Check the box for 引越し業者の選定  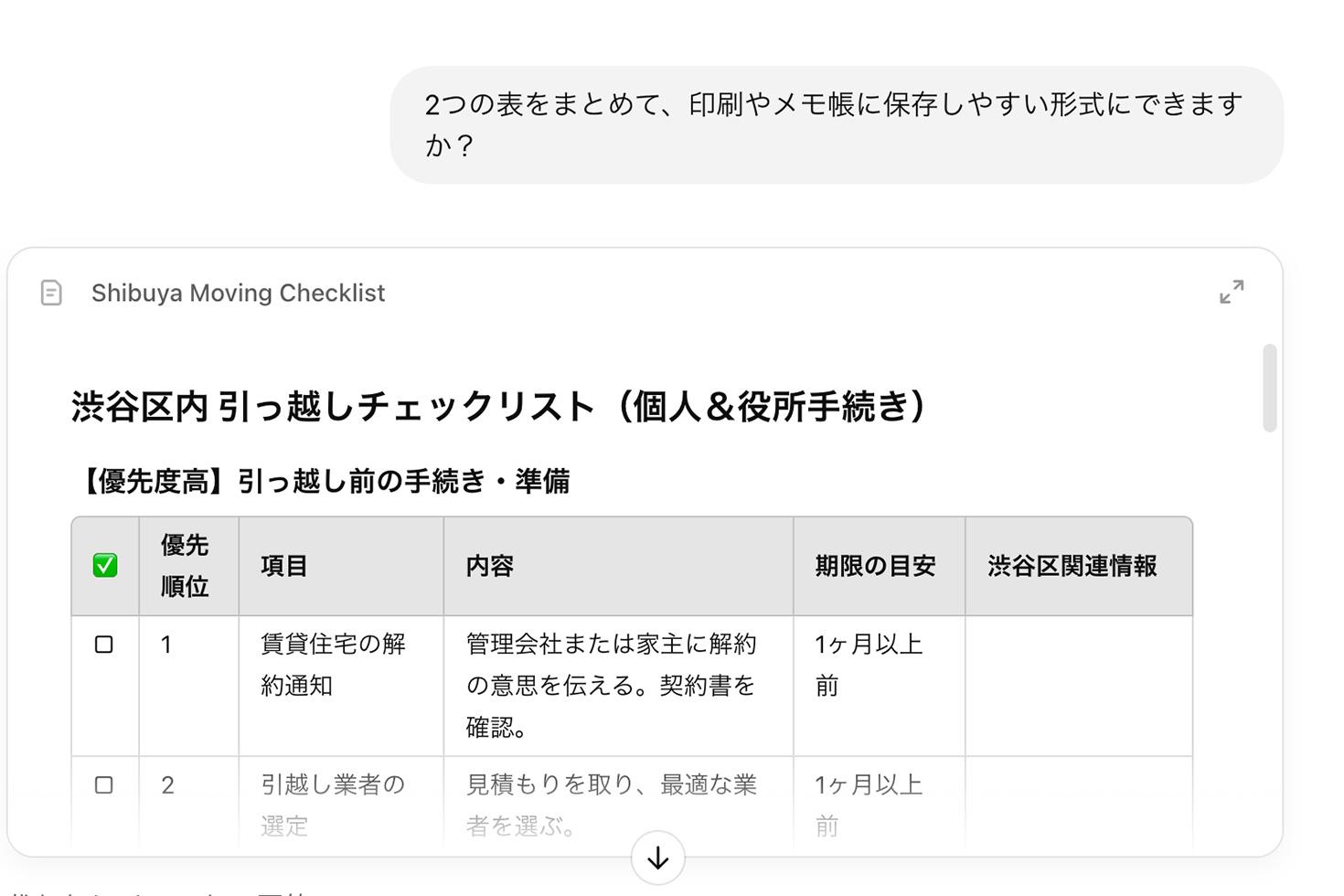point(104,784)
